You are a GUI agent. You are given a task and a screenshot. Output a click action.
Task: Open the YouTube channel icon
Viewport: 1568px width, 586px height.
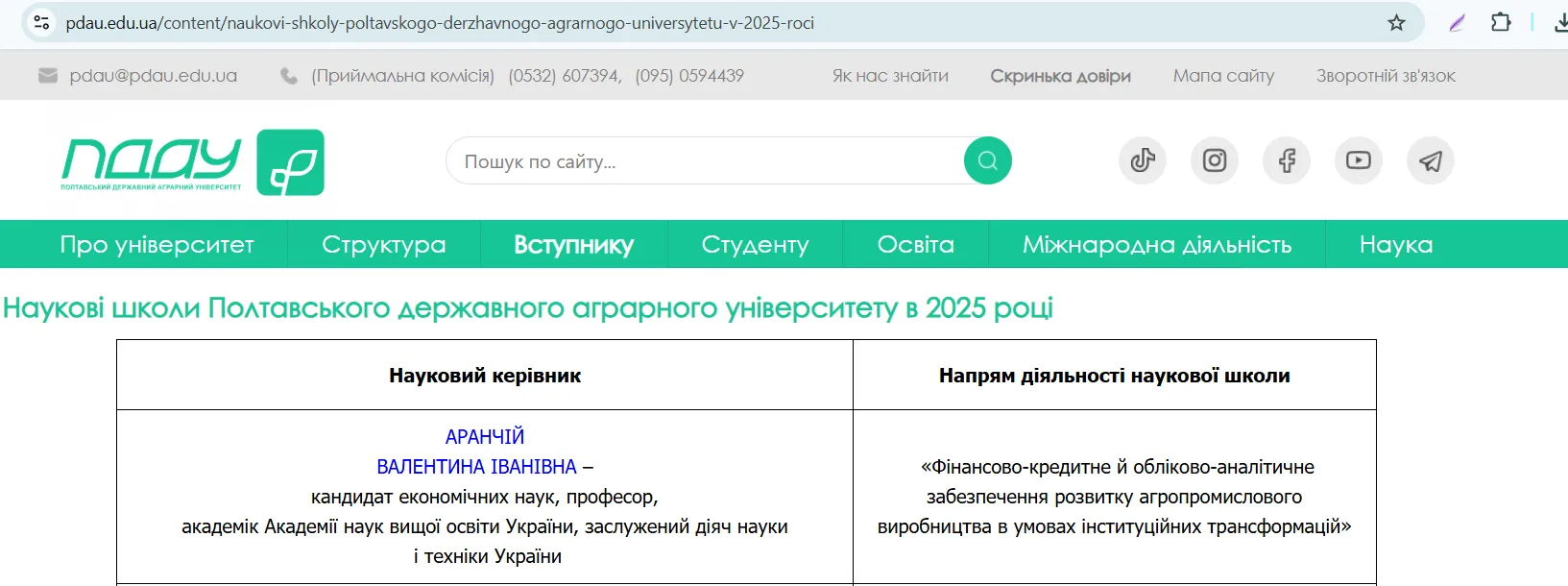click(x=1358, y=160)
